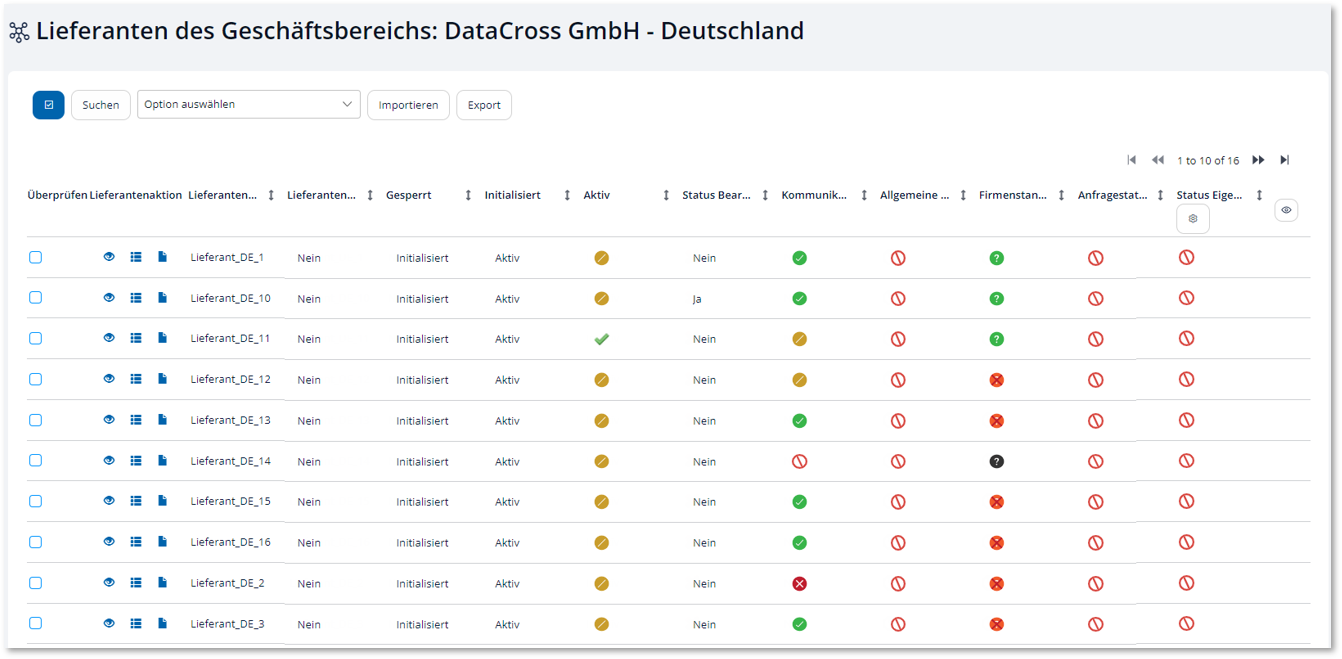Check the checkbox for Lieferant_DE_1
1342x659 pixels.
(36, 257)
